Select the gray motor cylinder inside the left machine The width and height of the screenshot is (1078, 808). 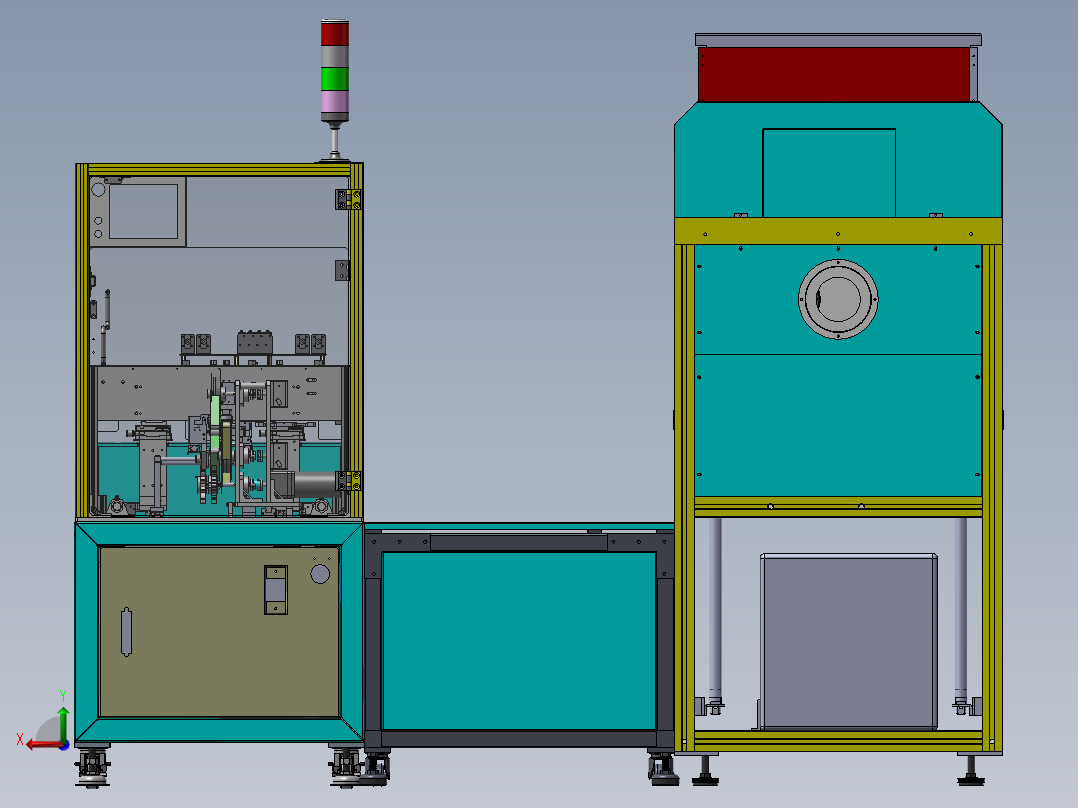coord(315,484)
